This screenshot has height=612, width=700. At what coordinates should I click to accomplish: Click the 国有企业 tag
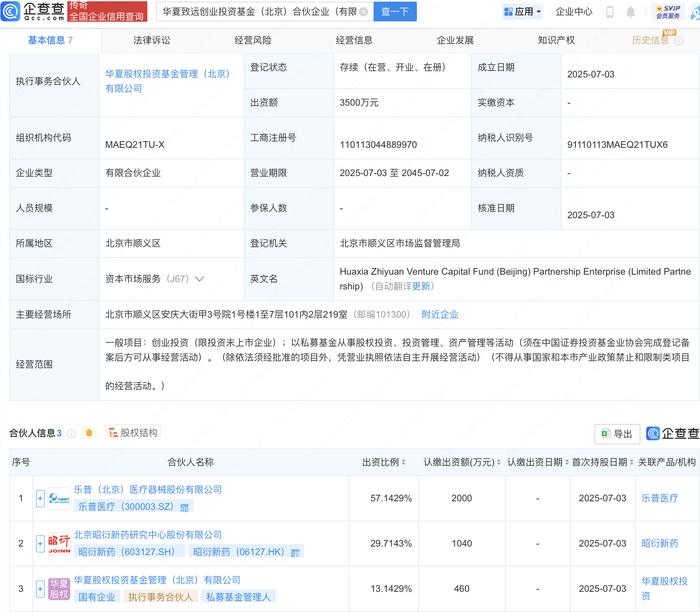coord(97,597)
